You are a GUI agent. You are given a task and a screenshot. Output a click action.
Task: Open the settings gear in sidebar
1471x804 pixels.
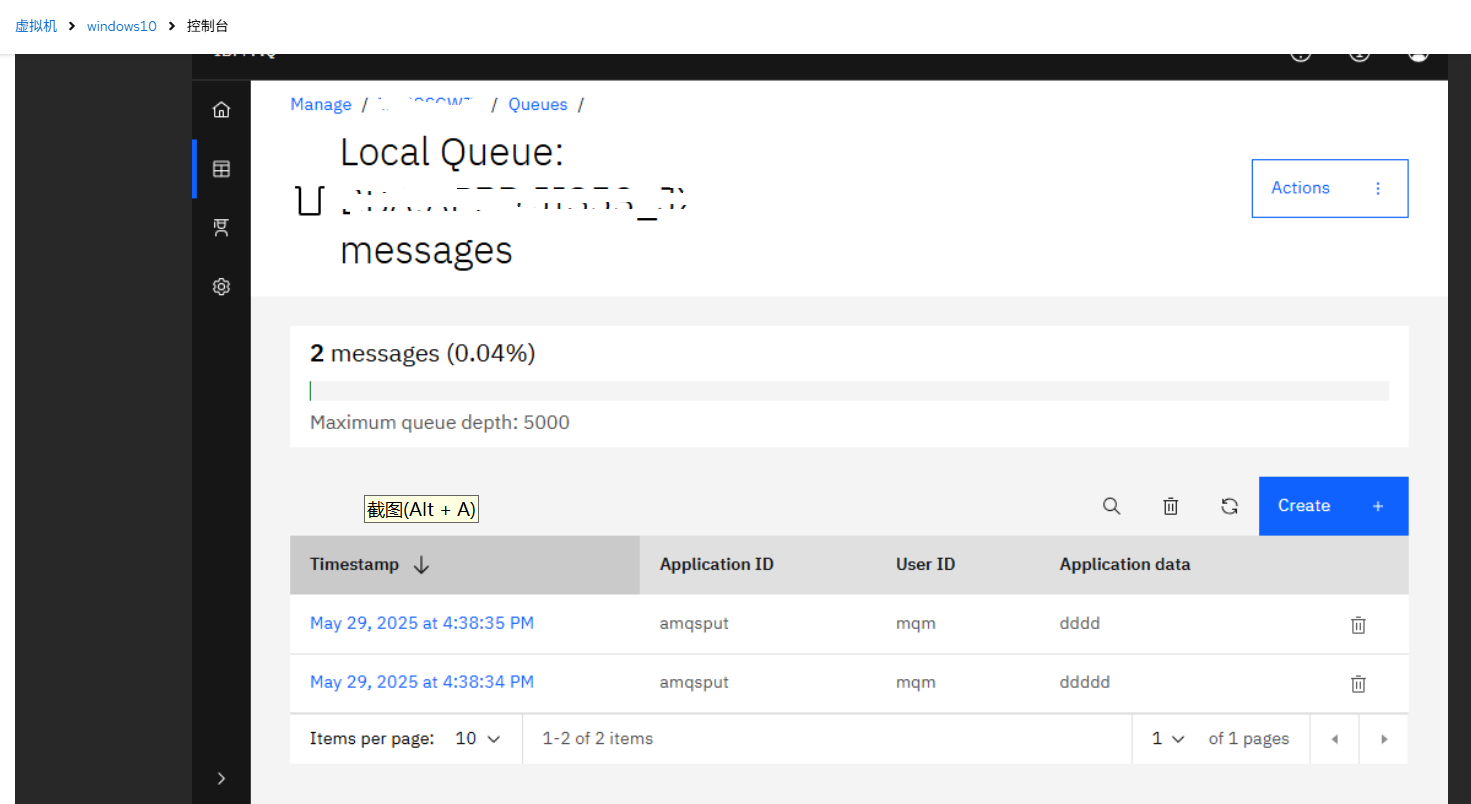coord(221,287)
